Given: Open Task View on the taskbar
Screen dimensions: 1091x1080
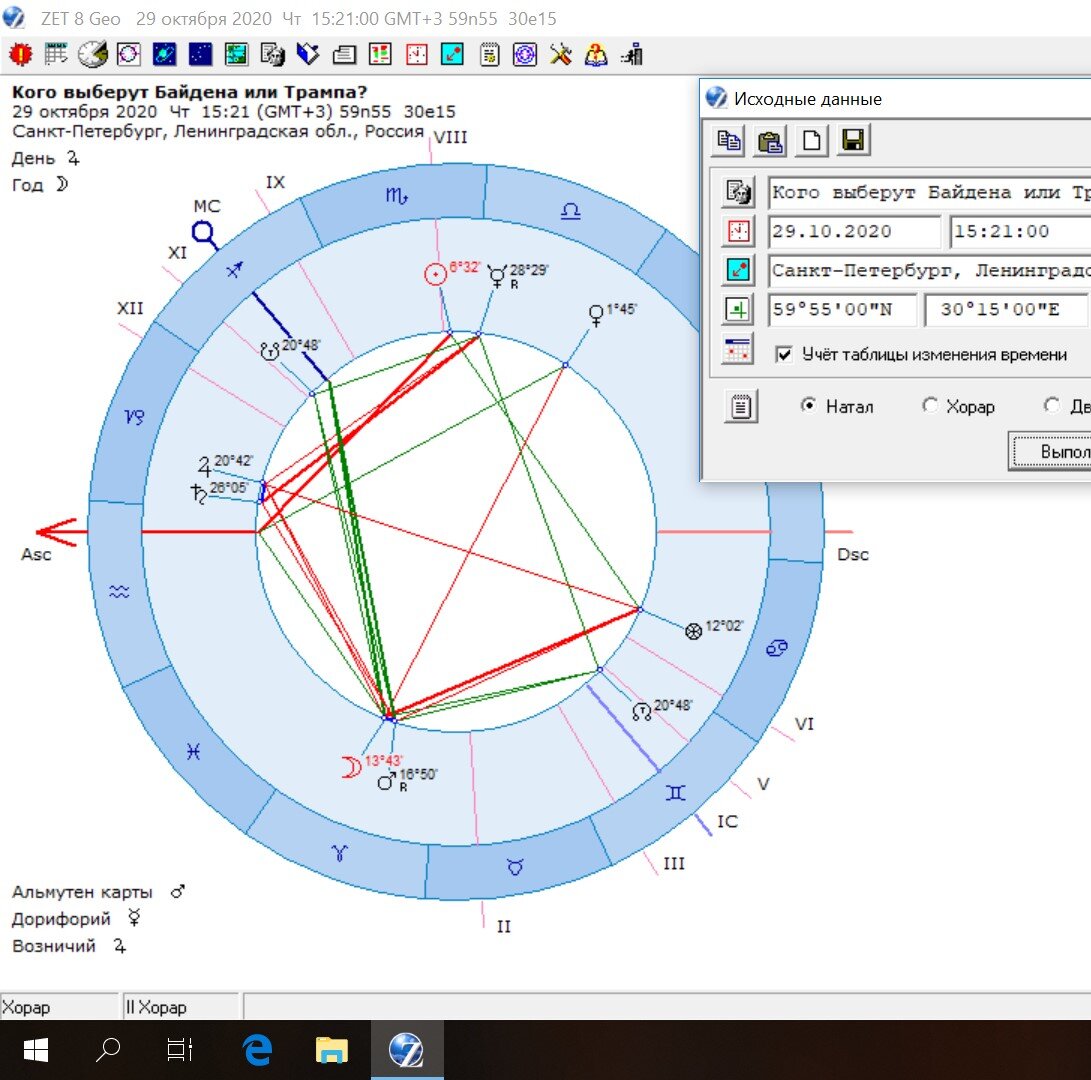Looking at the screenshot, I should tap(180, 1050).
